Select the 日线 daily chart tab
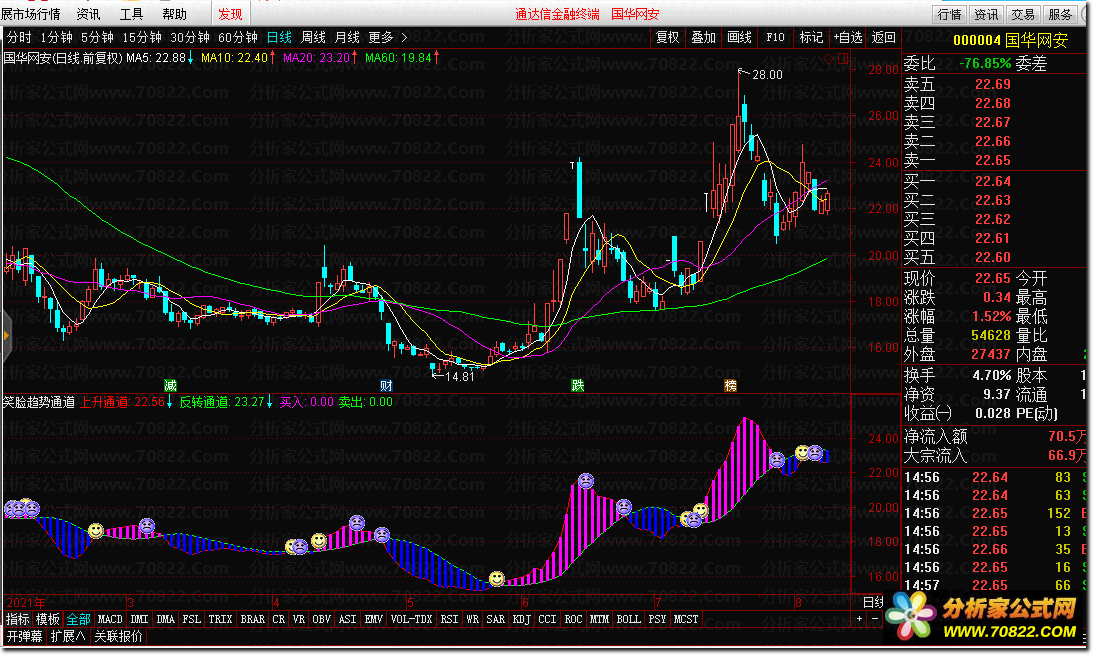 click(x=279, y=38)
